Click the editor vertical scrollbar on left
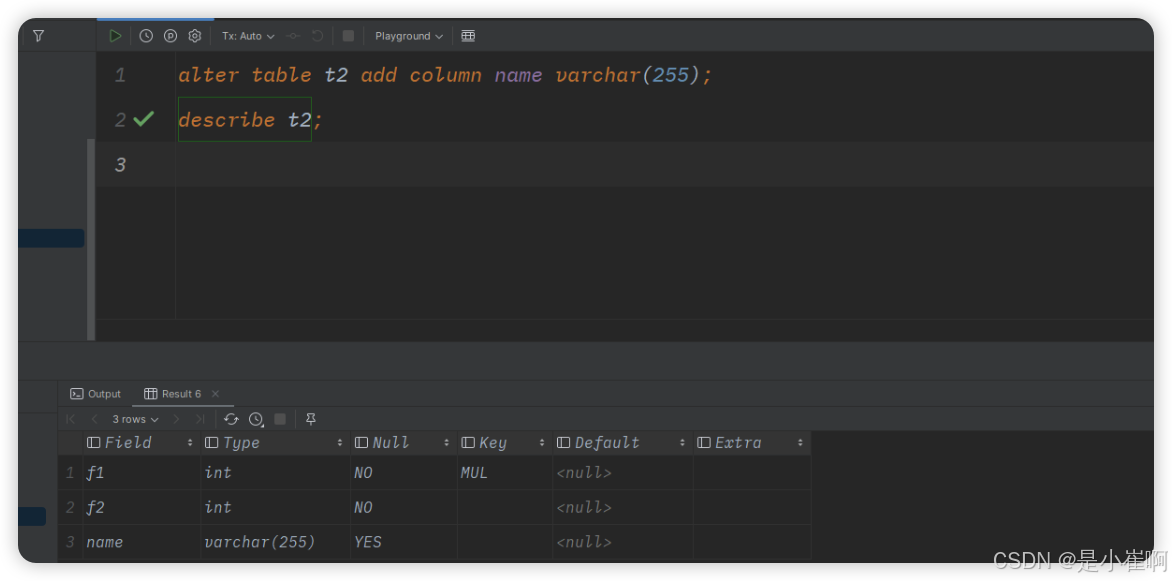The height and width of the screenshot is (581, 1172). click(91, 239)
